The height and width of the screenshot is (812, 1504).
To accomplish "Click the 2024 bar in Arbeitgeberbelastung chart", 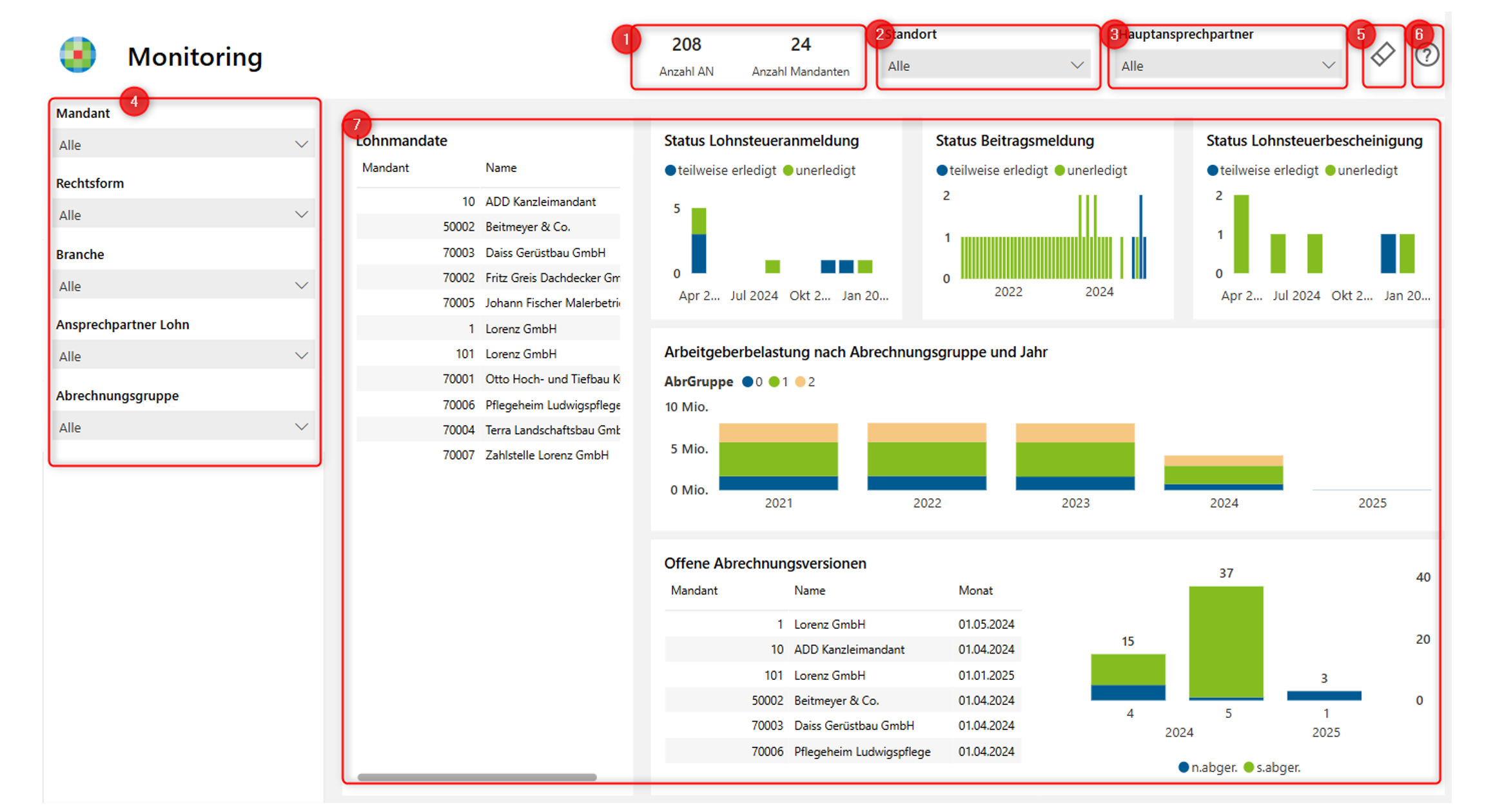I will click(x=1224, y=473).
